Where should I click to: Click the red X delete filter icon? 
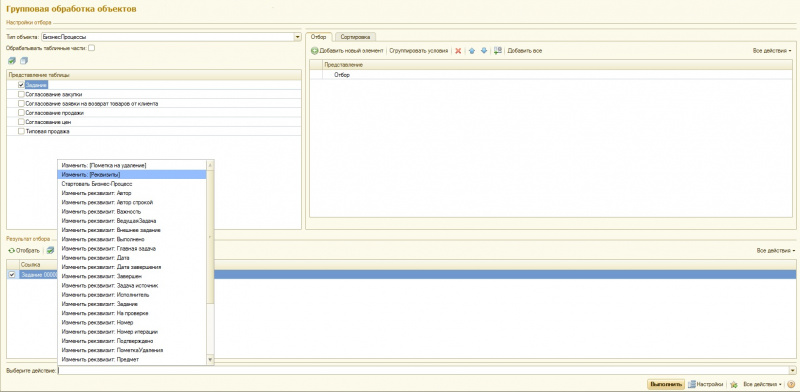tap(458, 51)
